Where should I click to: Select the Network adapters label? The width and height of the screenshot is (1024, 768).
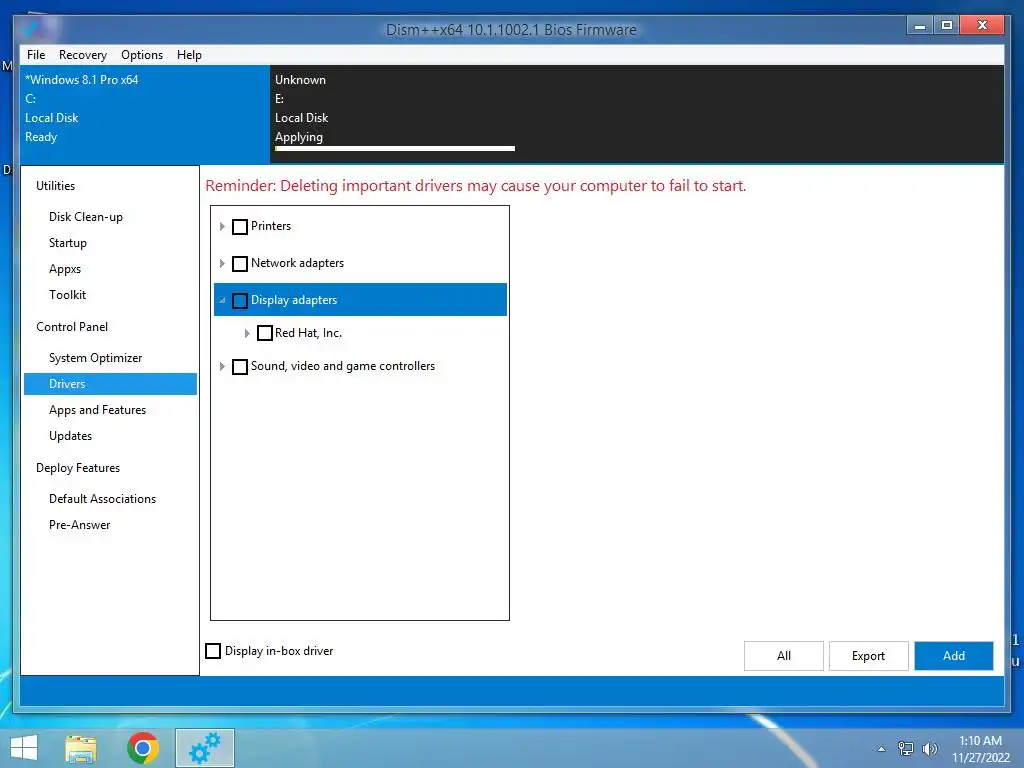297,263
